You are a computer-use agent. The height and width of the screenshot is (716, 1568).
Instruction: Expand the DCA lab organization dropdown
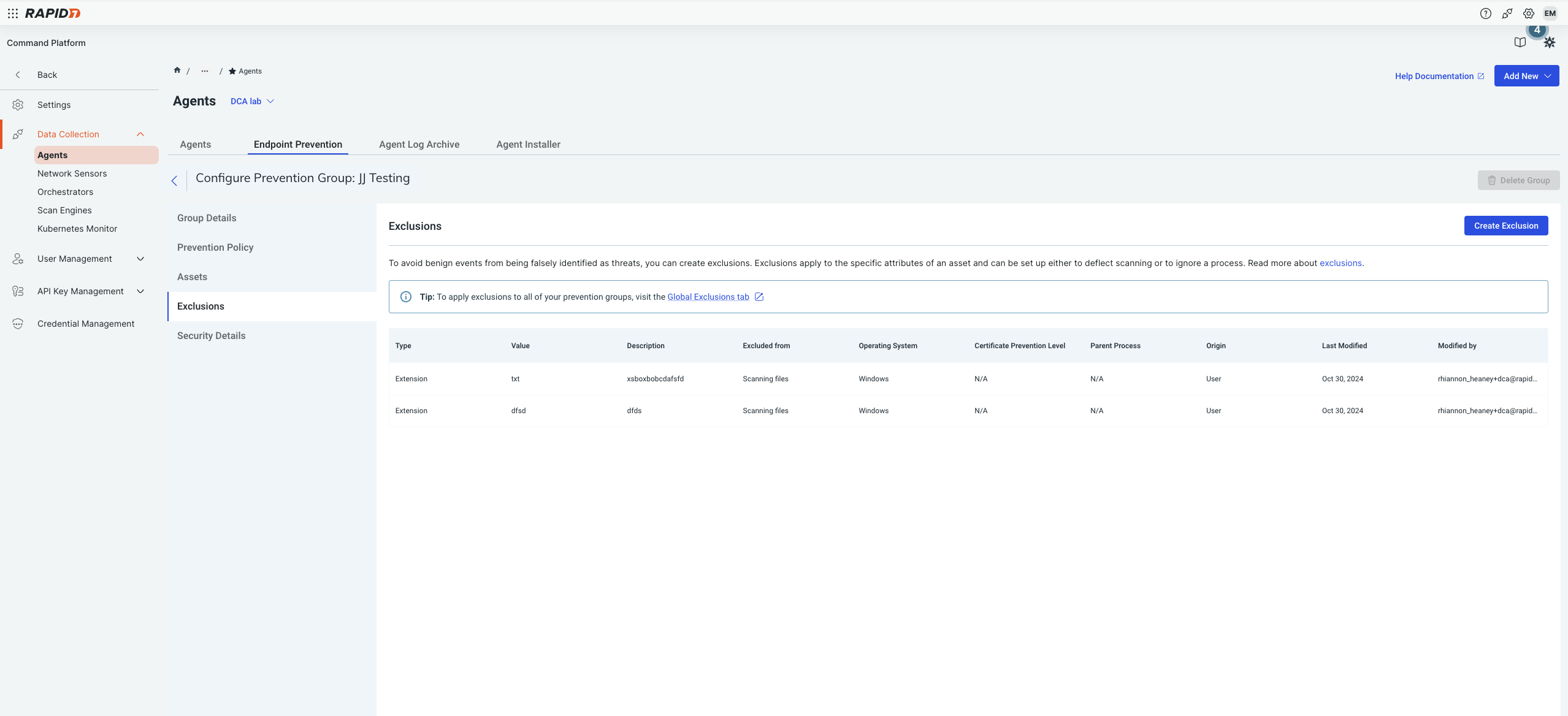pyautogui.click(x=252, y=101)
